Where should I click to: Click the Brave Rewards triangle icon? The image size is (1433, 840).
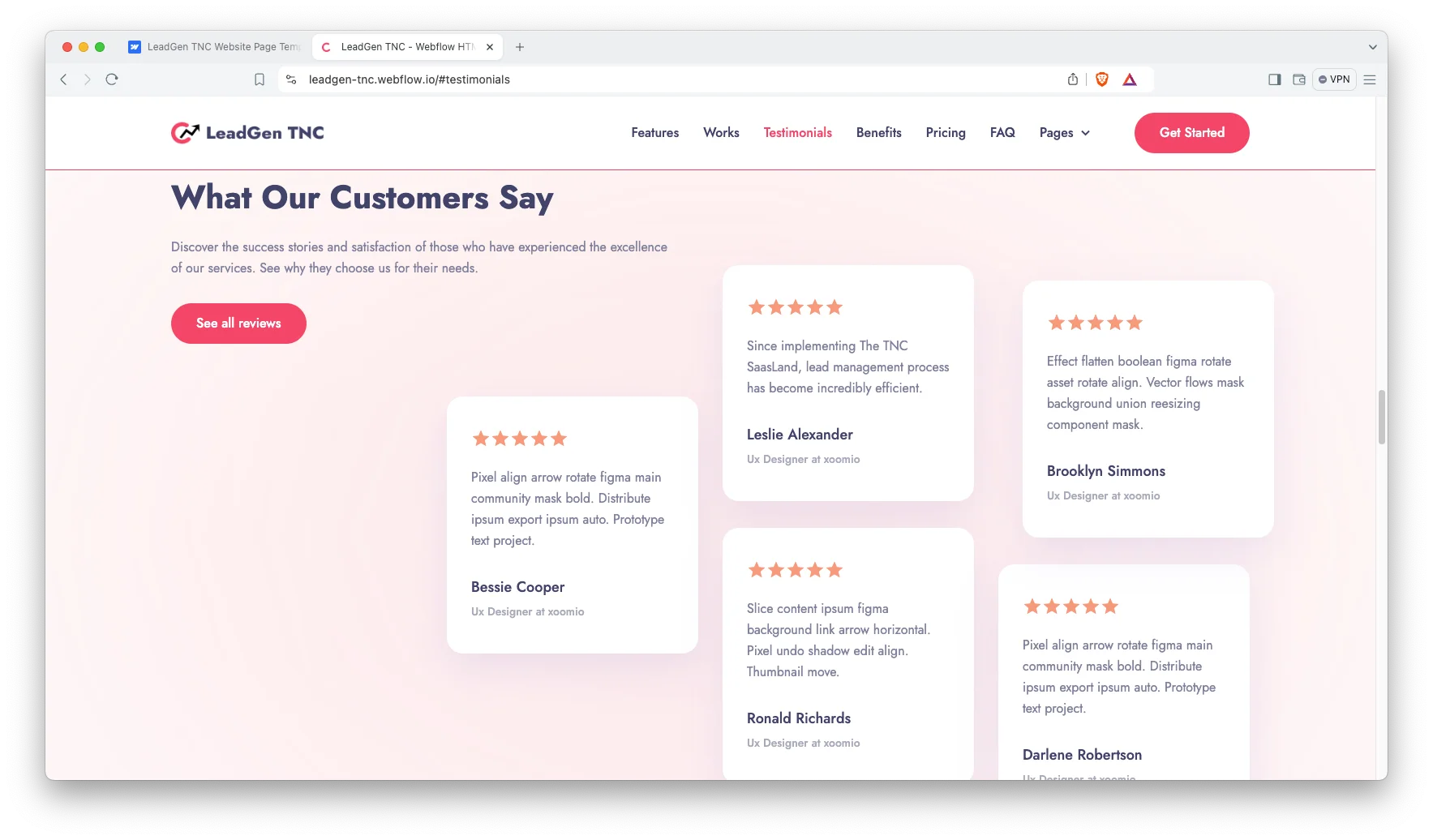click(x=1130, y=79)
